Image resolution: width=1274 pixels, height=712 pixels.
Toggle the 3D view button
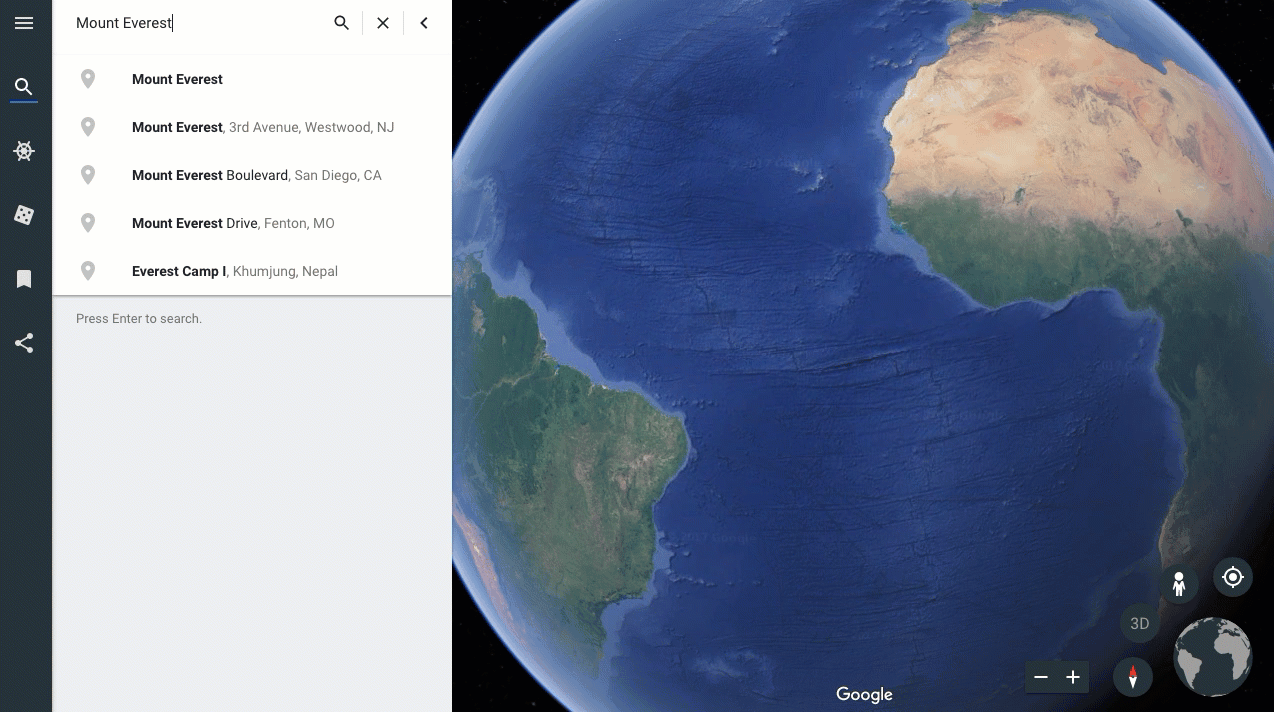click(1139, 624)
